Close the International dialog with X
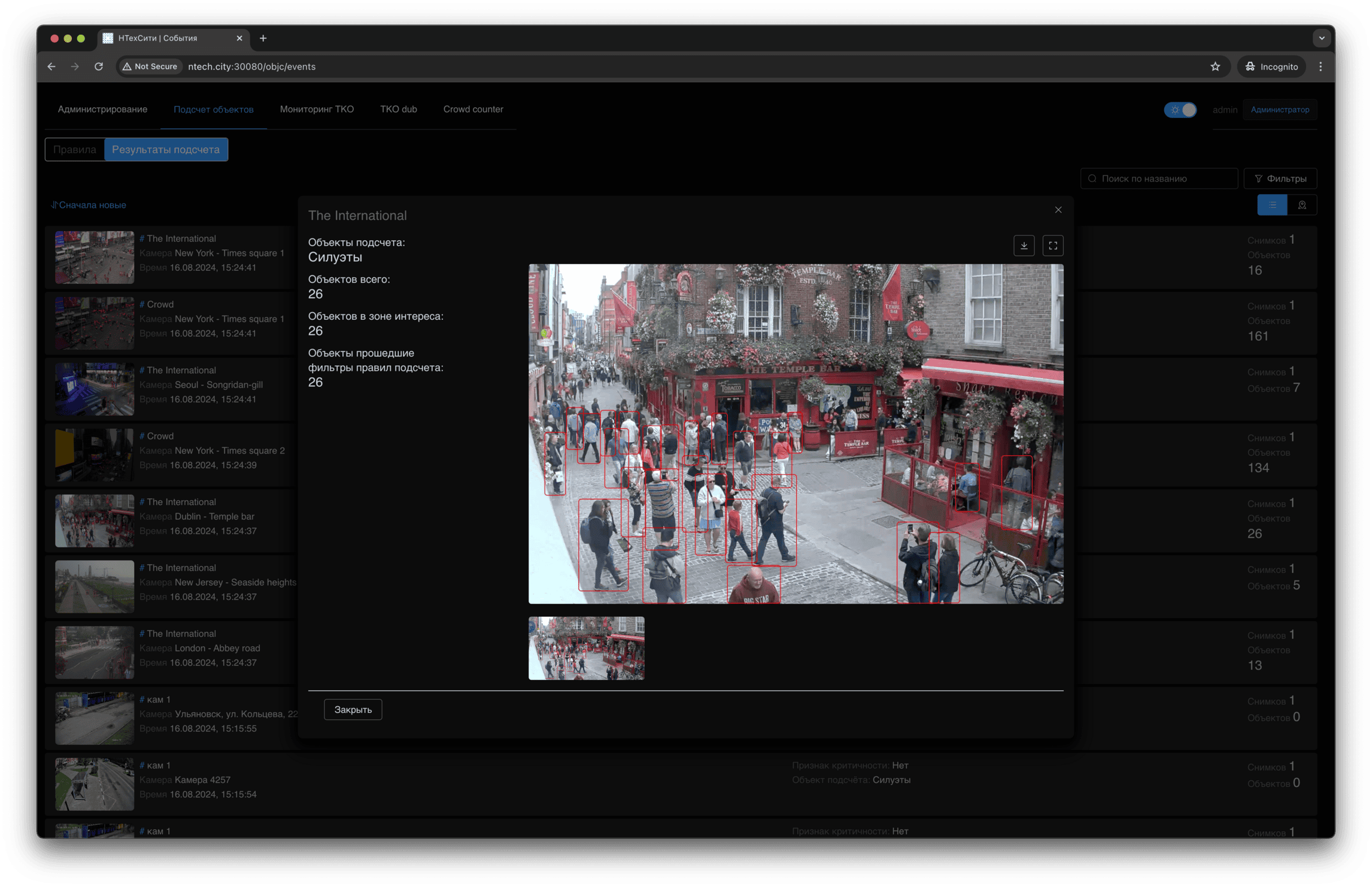Image resolution: width=1372 pixels, height=887 pixels. coord(1058,210)
